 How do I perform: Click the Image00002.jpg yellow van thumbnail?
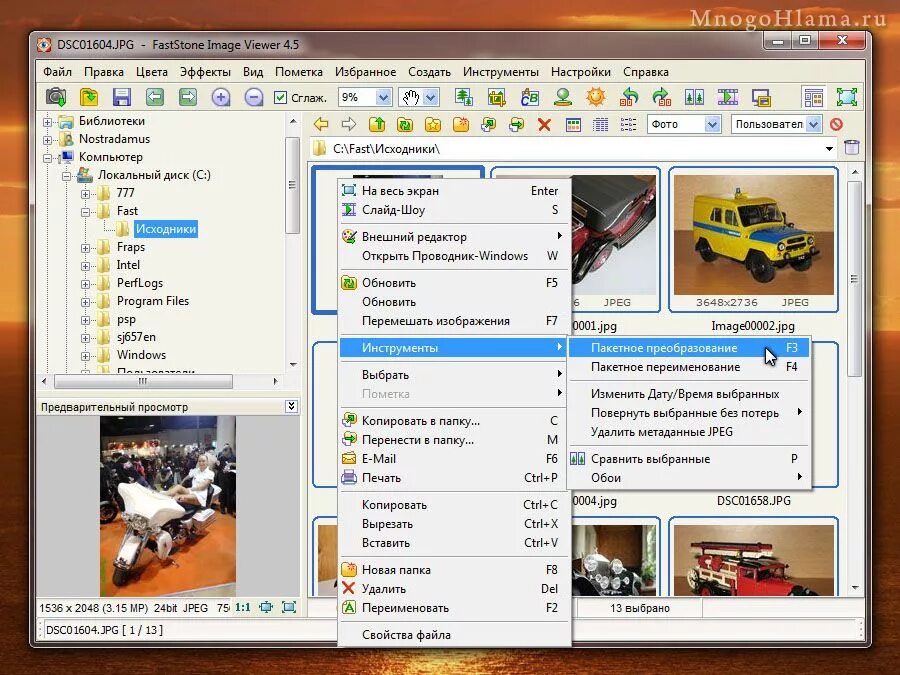[754, 235]
